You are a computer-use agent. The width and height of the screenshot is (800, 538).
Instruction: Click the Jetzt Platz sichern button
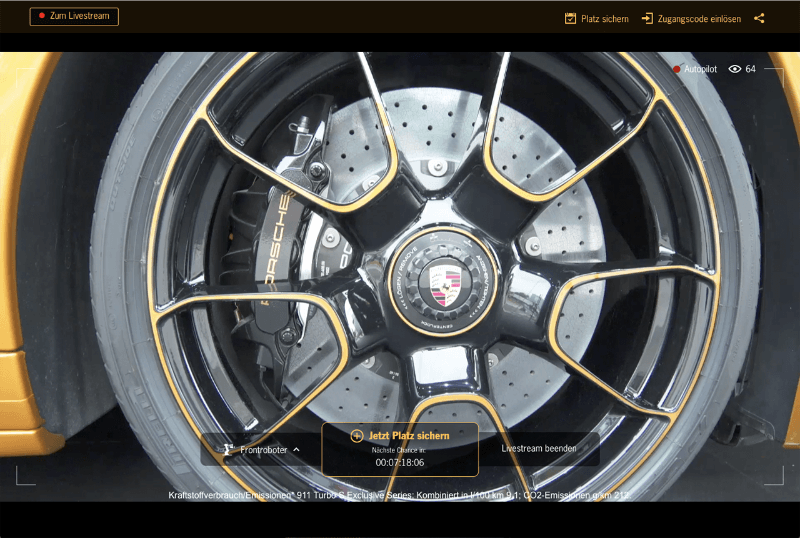point(400,450)
